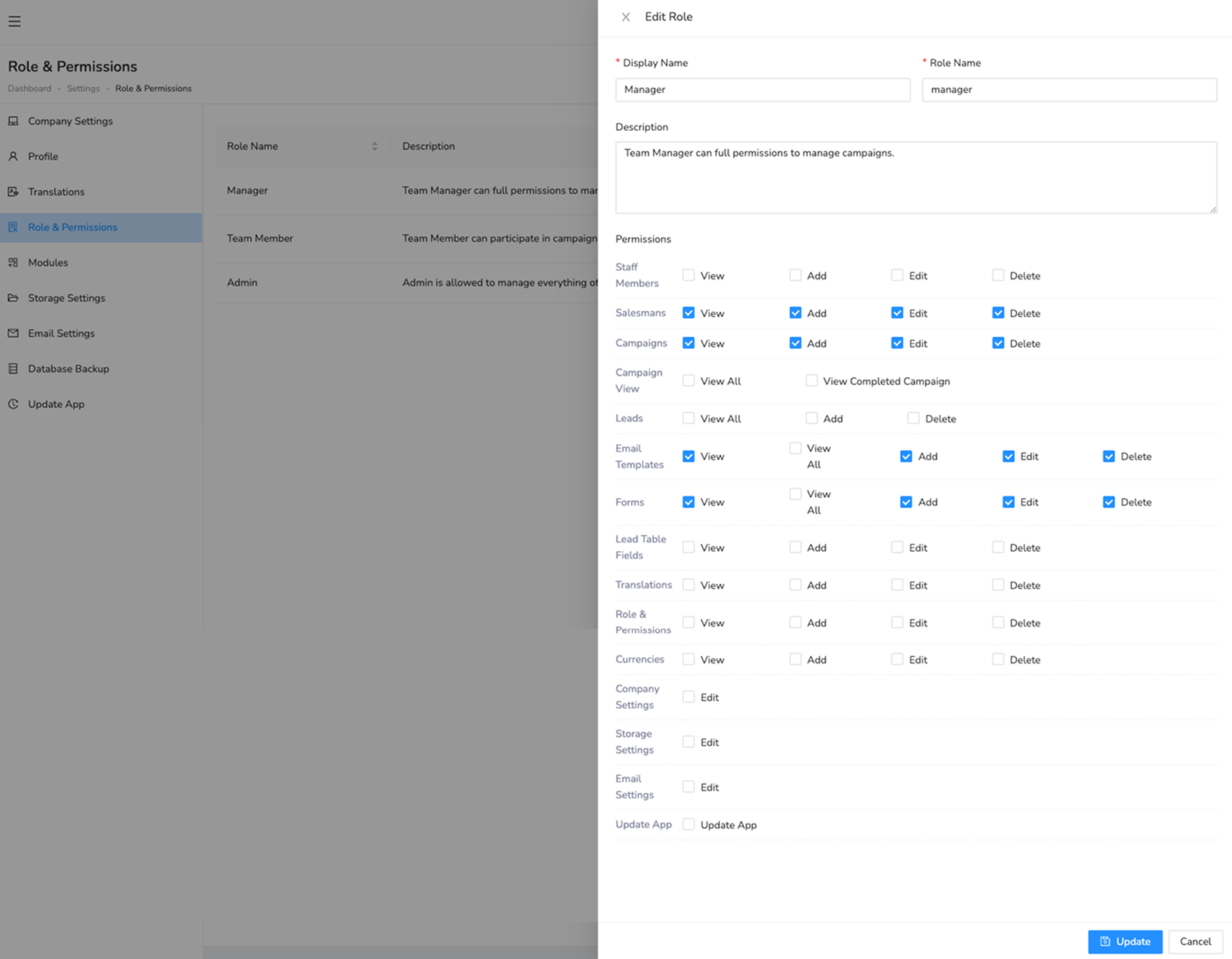Viewport: 1232px width, 959px height.
Task: Click the Update App clock icon
Action: 13,404
